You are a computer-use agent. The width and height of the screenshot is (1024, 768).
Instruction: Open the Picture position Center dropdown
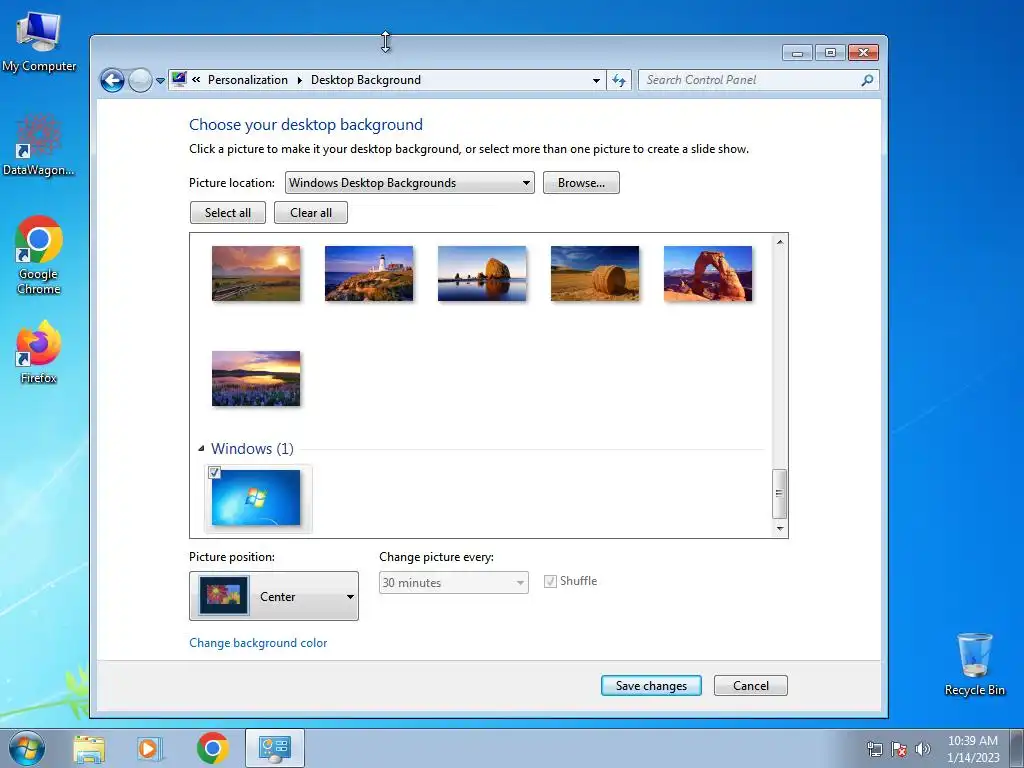(274, 596)
